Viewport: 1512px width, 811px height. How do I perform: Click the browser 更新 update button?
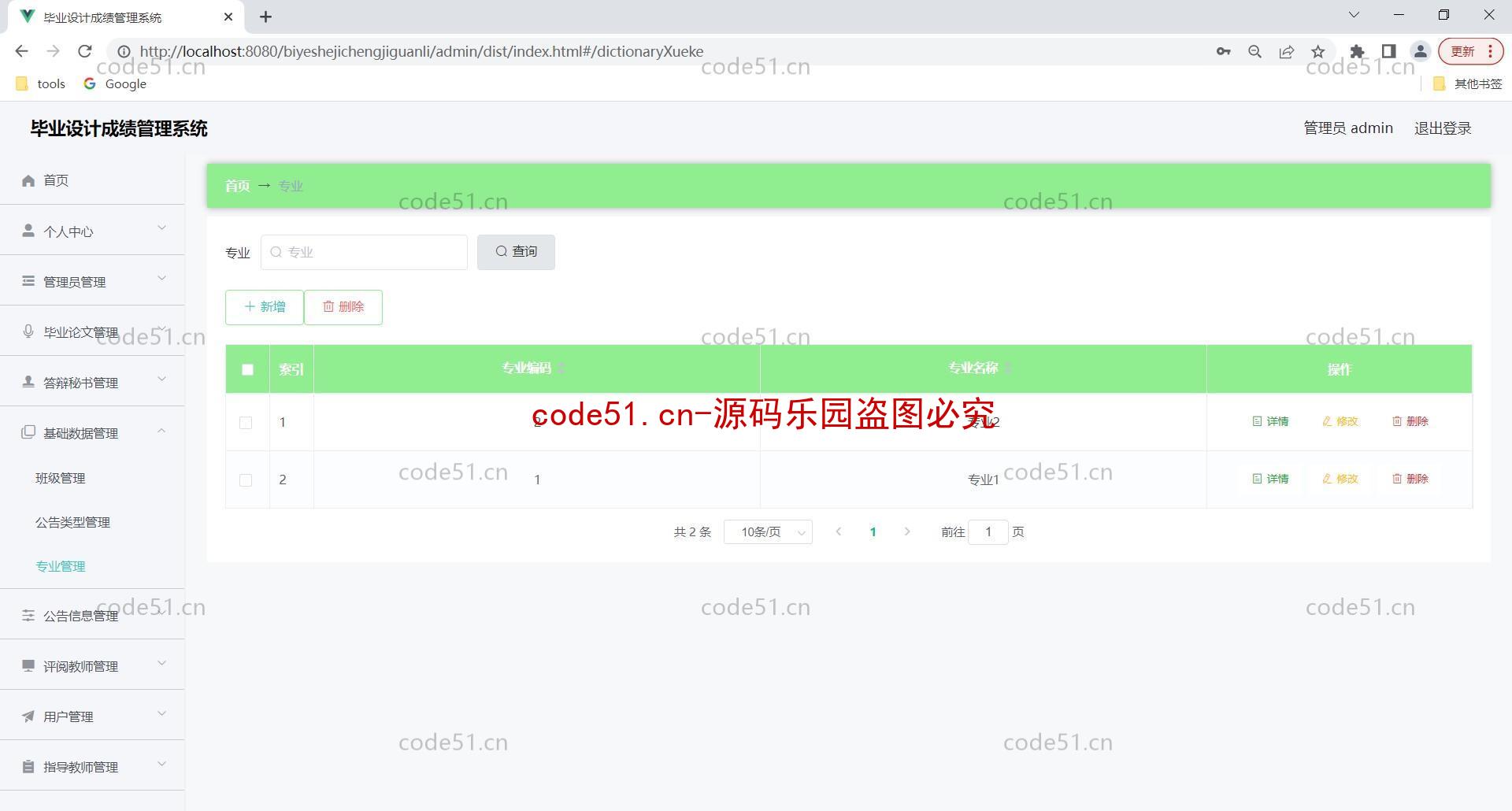(x=1471, y=51)
